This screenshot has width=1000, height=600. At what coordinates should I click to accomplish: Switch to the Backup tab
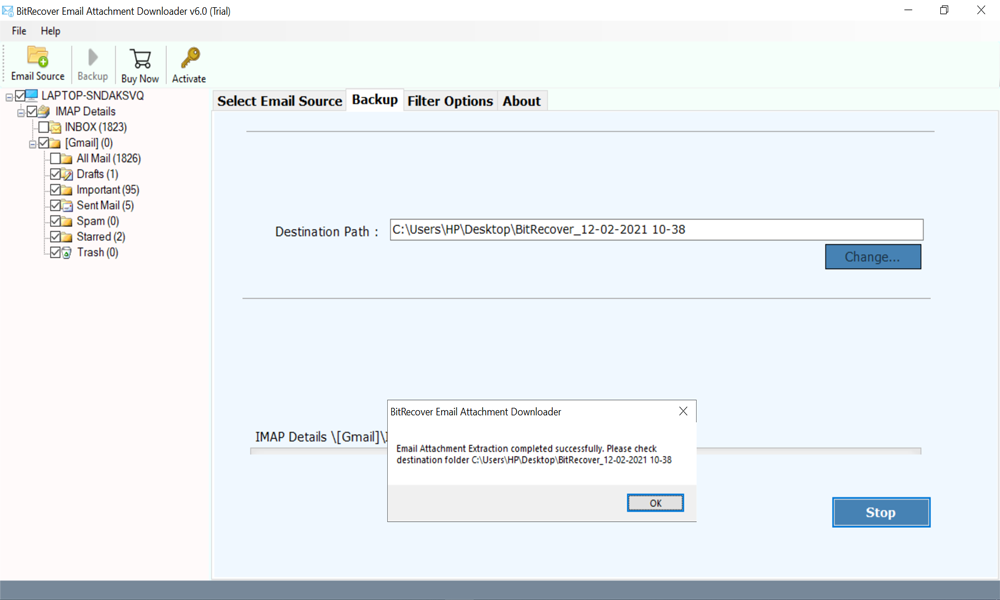pos(375,99)
